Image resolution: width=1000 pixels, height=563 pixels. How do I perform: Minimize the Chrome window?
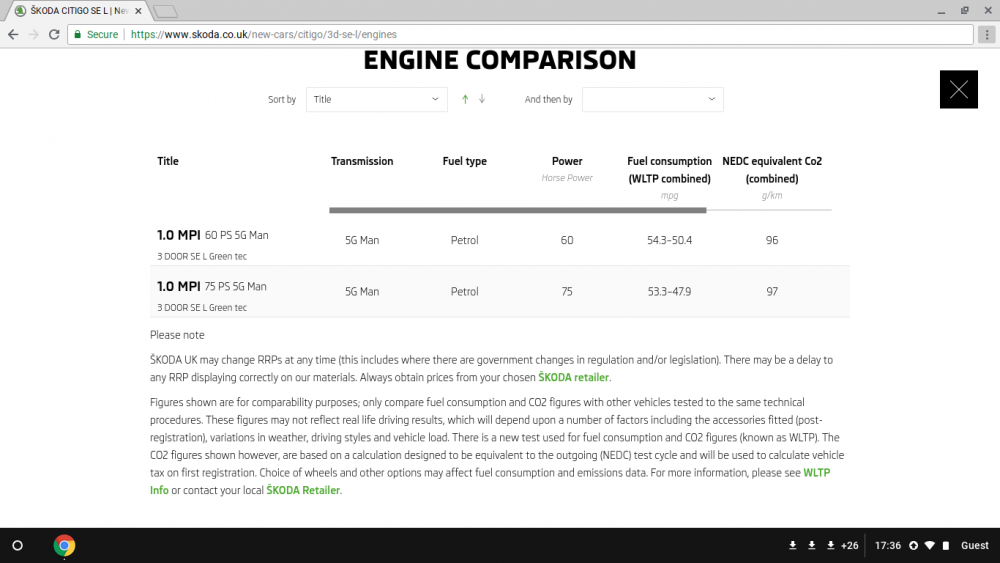941,11
